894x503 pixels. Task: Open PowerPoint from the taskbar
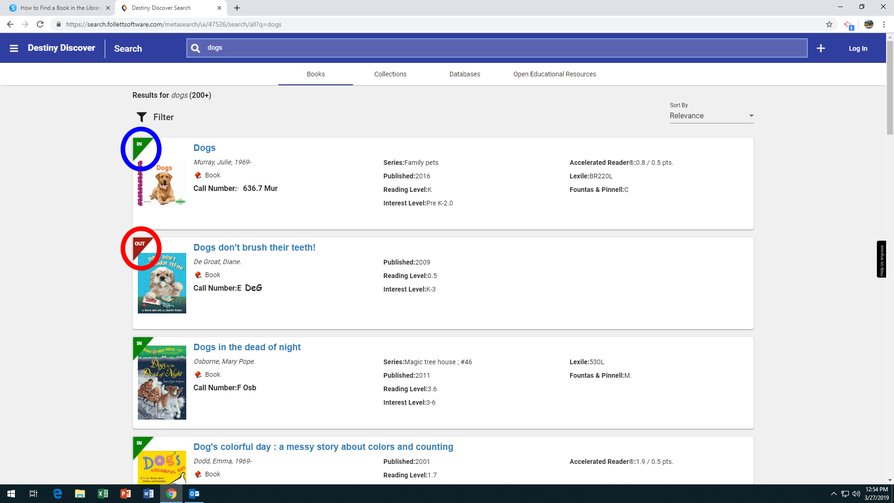point(125,494)
